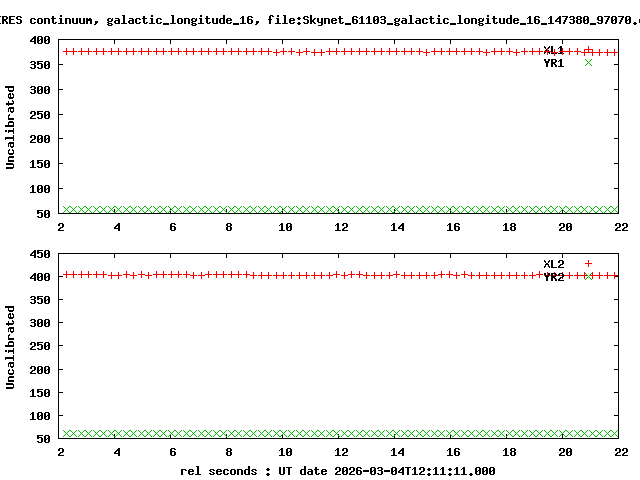Image resolution: width=640 pixels, height=480 pixels.
Task: Click the red XL2 legend plus marker
Action: pyautogui.click(x=588, y=264)
